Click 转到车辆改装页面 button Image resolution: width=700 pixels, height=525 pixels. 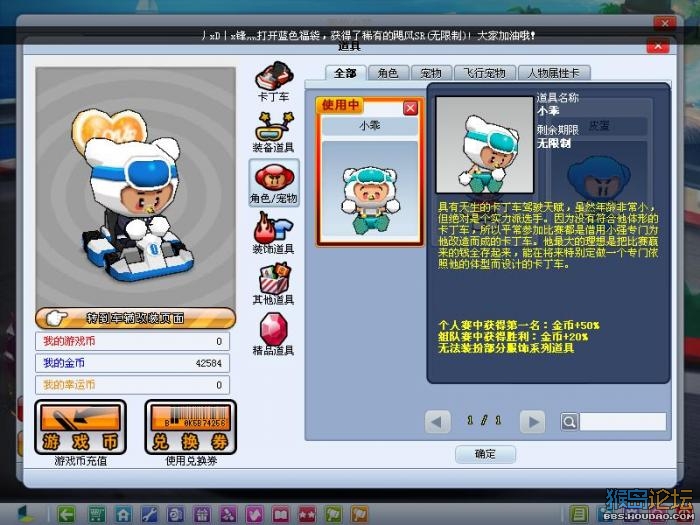(x=135, y=318)
